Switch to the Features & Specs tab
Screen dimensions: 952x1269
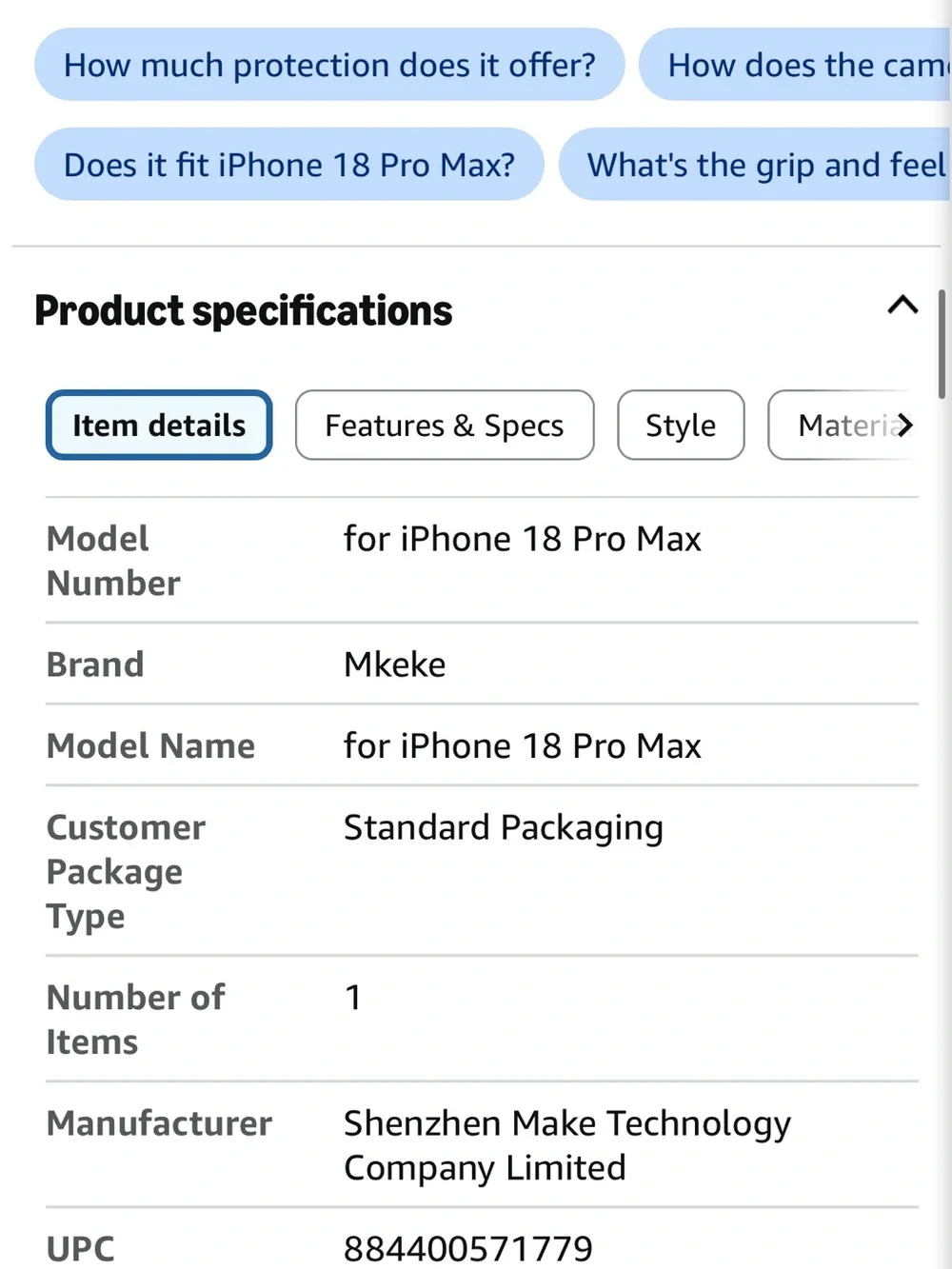(x=445, y=425)
